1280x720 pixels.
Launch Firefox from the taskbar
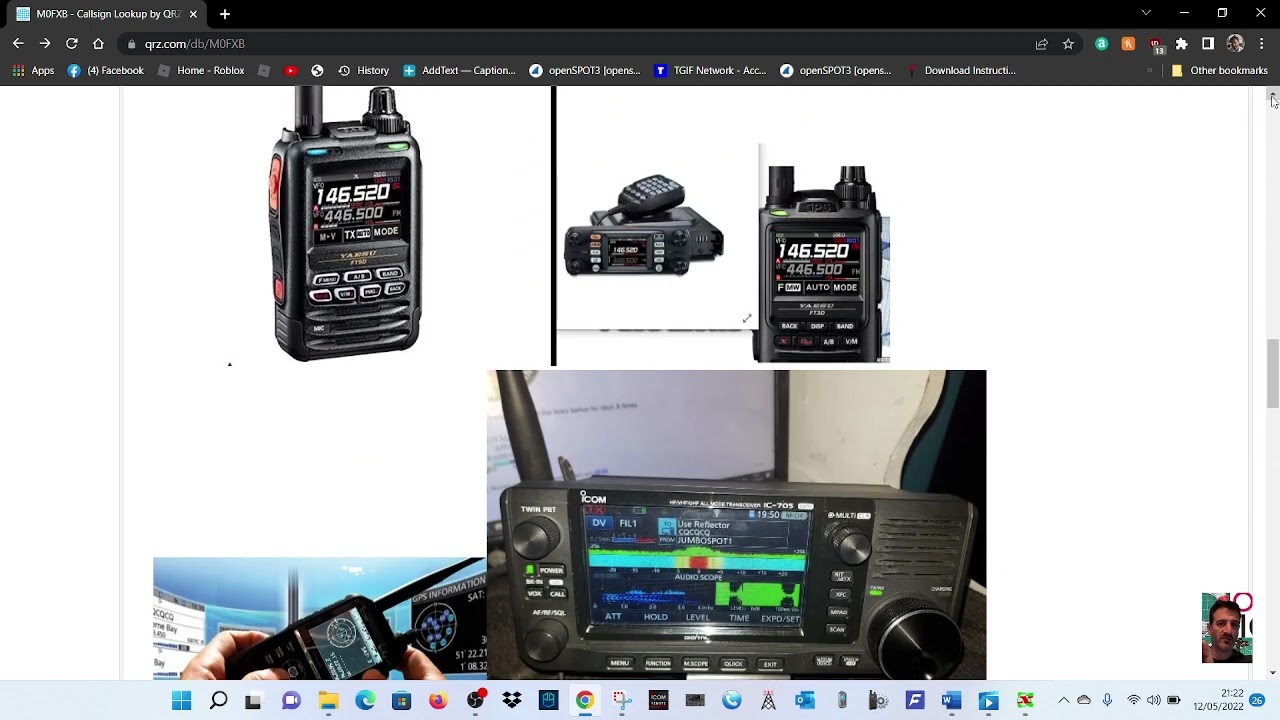438,701
